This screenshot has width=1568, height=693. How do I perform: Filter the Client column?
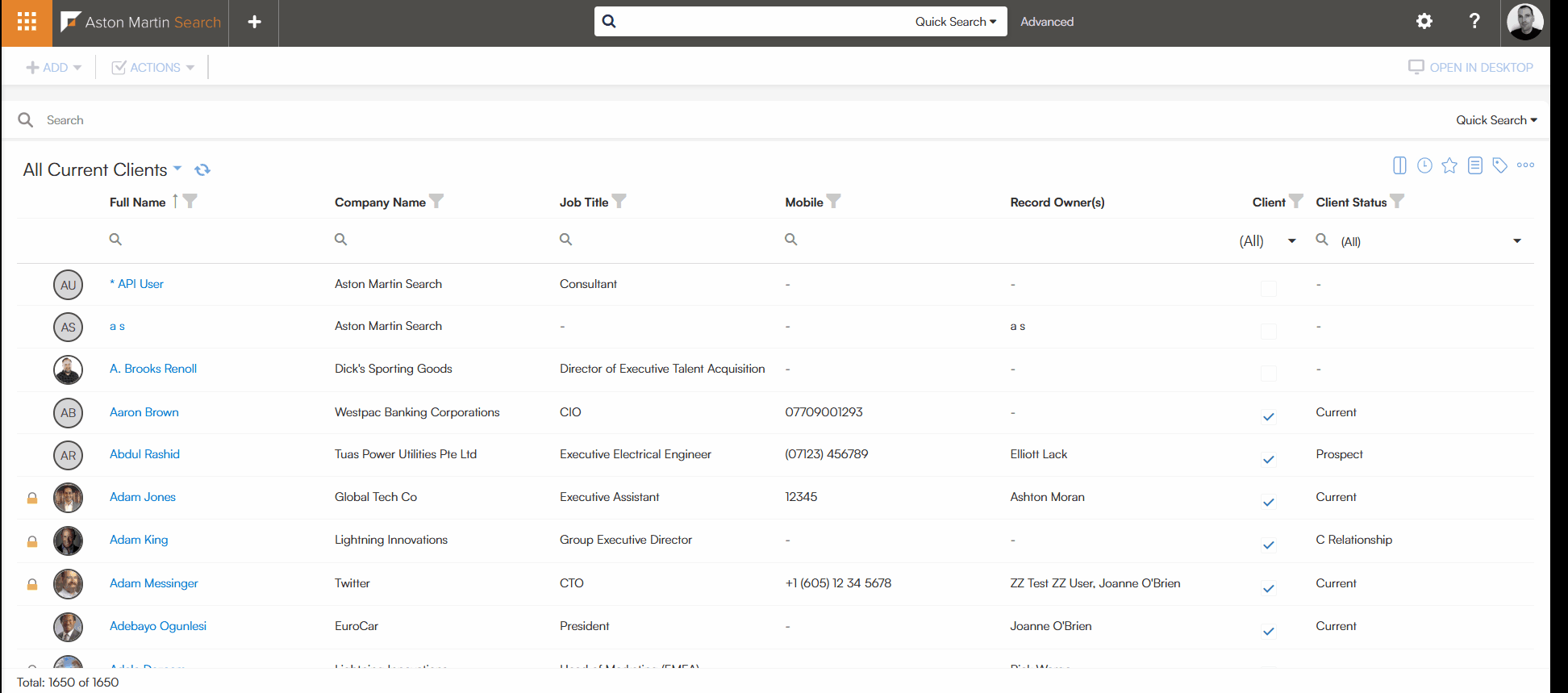[1295, 201]
